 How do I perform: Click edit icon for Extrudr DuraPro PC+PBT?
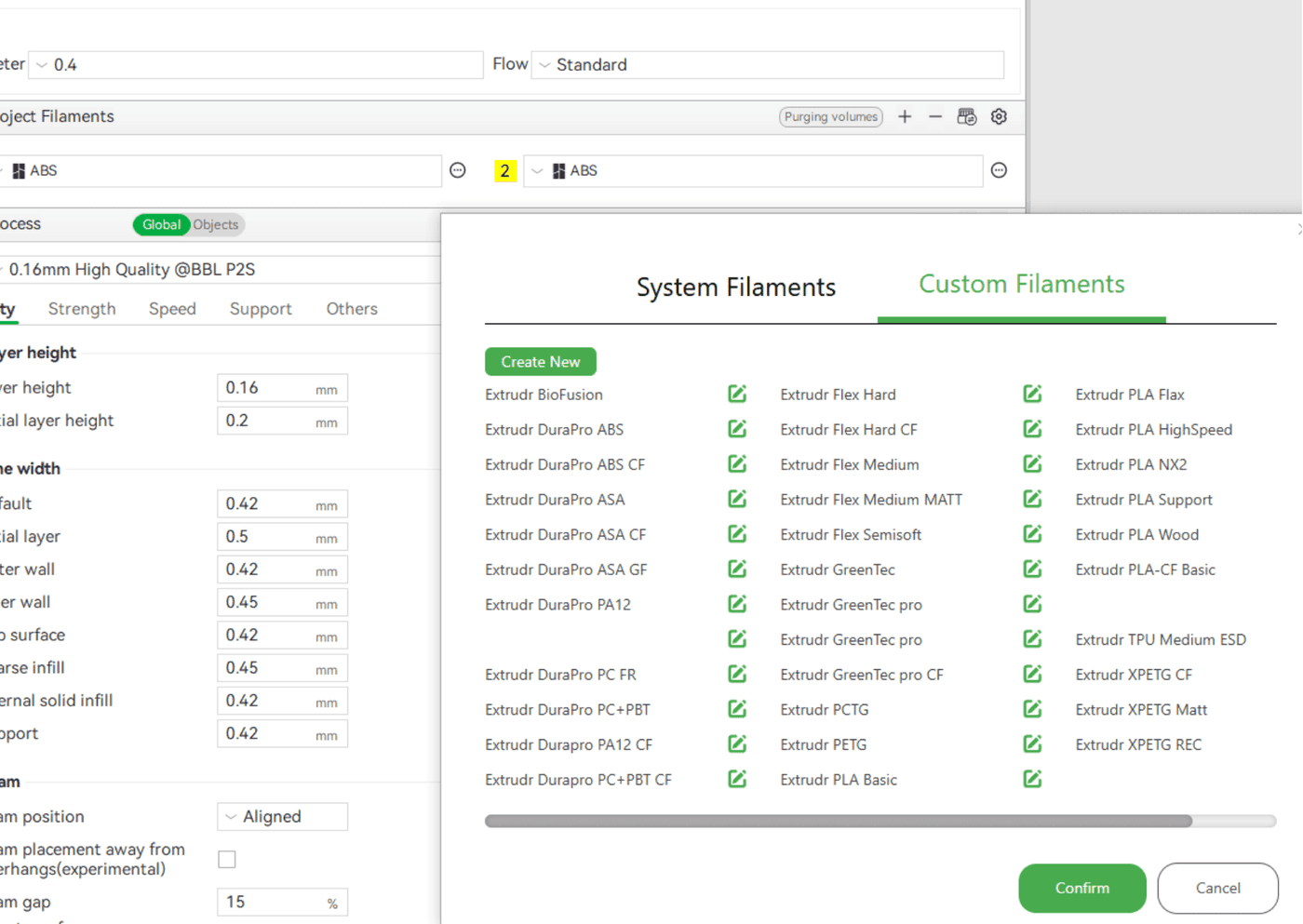pos(737,709)
